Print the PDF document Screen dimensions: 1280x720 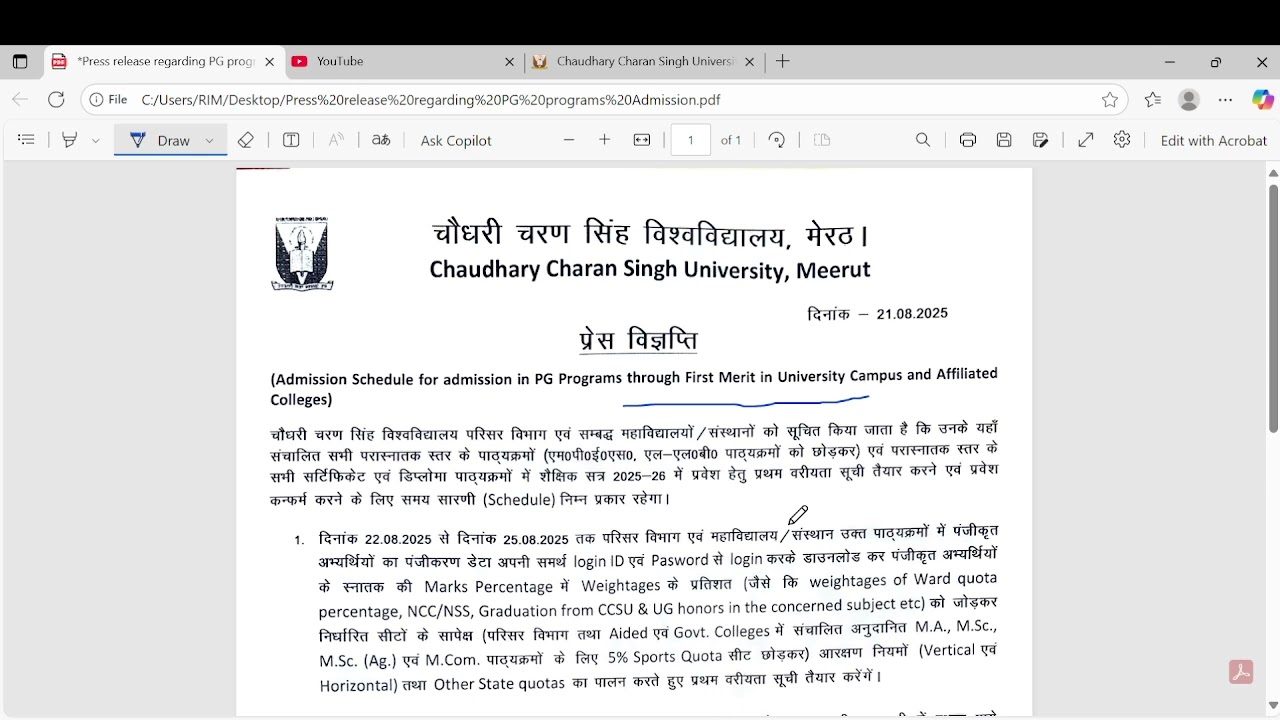point(967,140)
